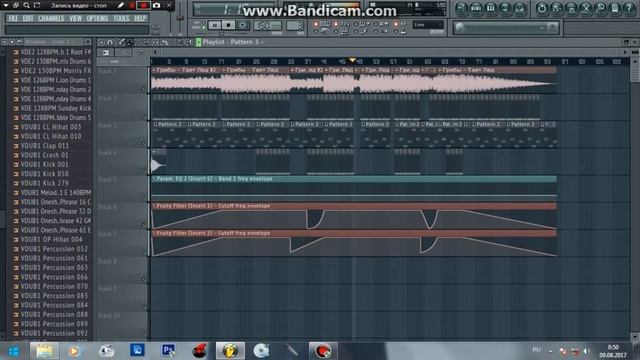Adjust the master volume slider

pos(180,18)
